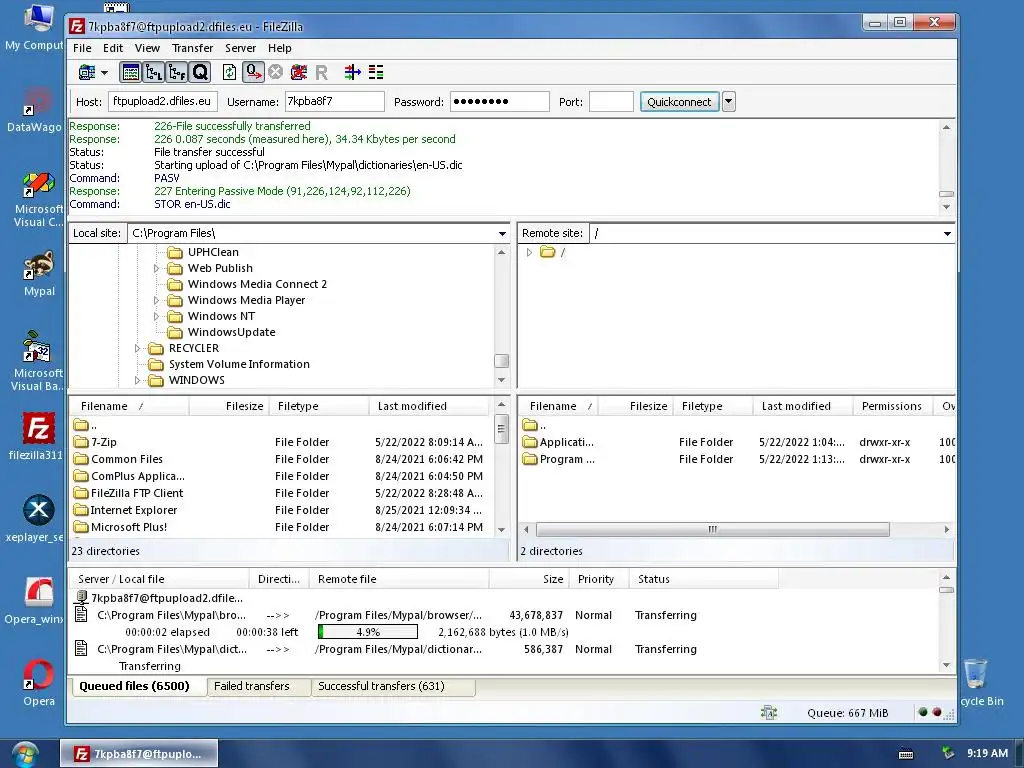Screen dimensions: 1024x768
Task: Toggle local directory tree display
Action: tap(154, 72)
